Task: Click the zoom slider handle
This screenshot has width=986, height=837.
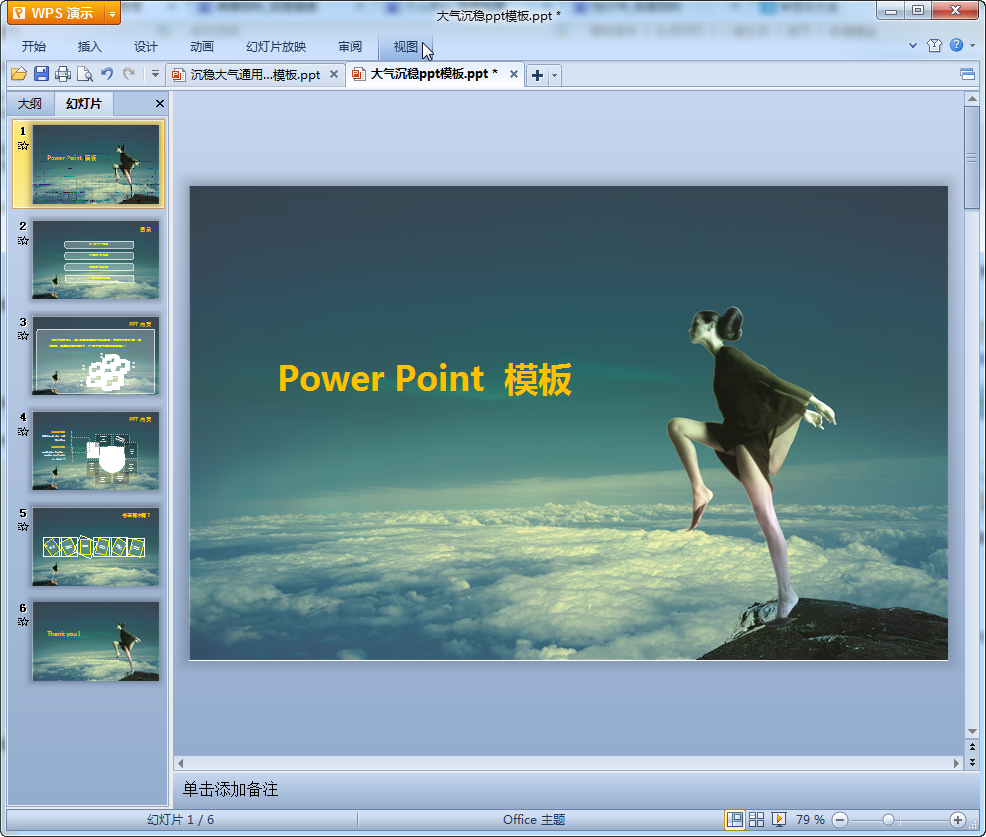Action: point(888,820)
